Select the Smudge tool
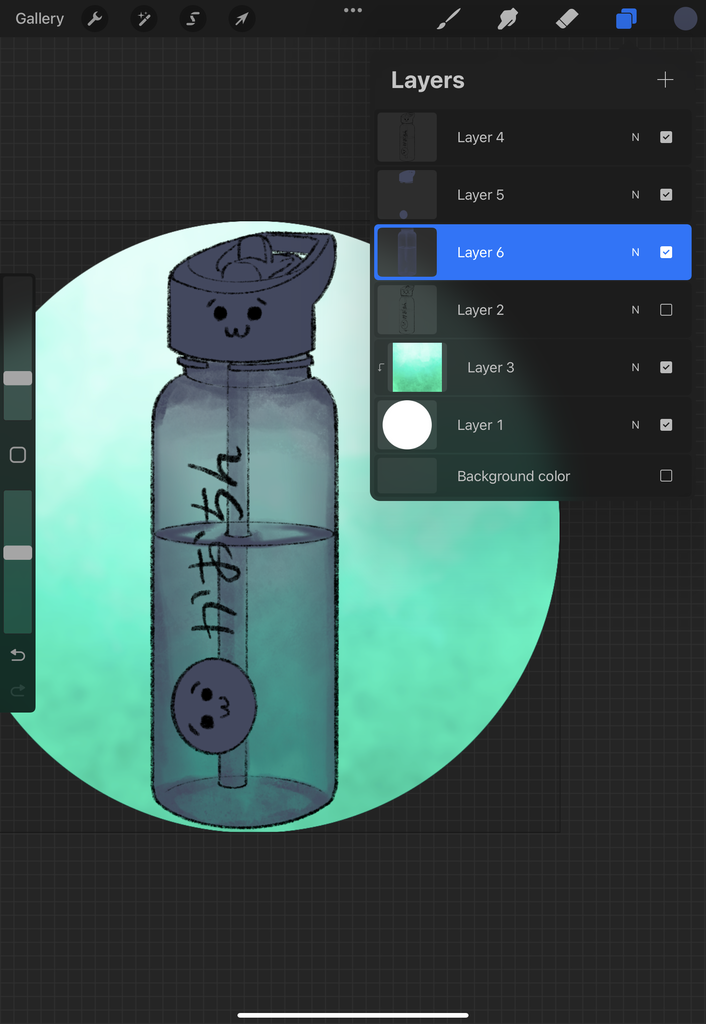The width and height of the screenshot is (706, 1024). 508,19
